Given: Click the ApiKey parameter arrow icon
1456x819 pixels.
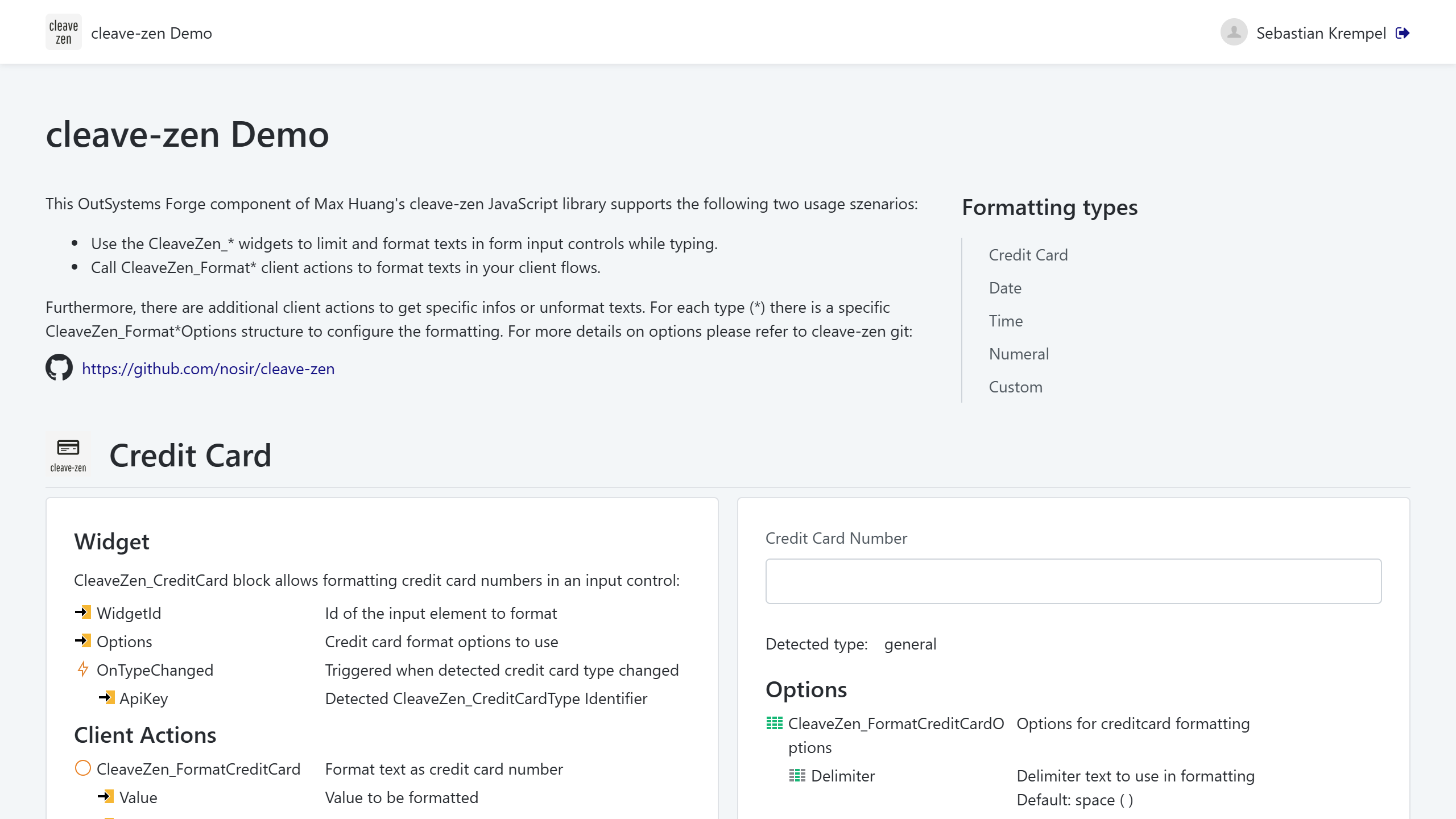Looking at the screenshot, I should point(106,698).
